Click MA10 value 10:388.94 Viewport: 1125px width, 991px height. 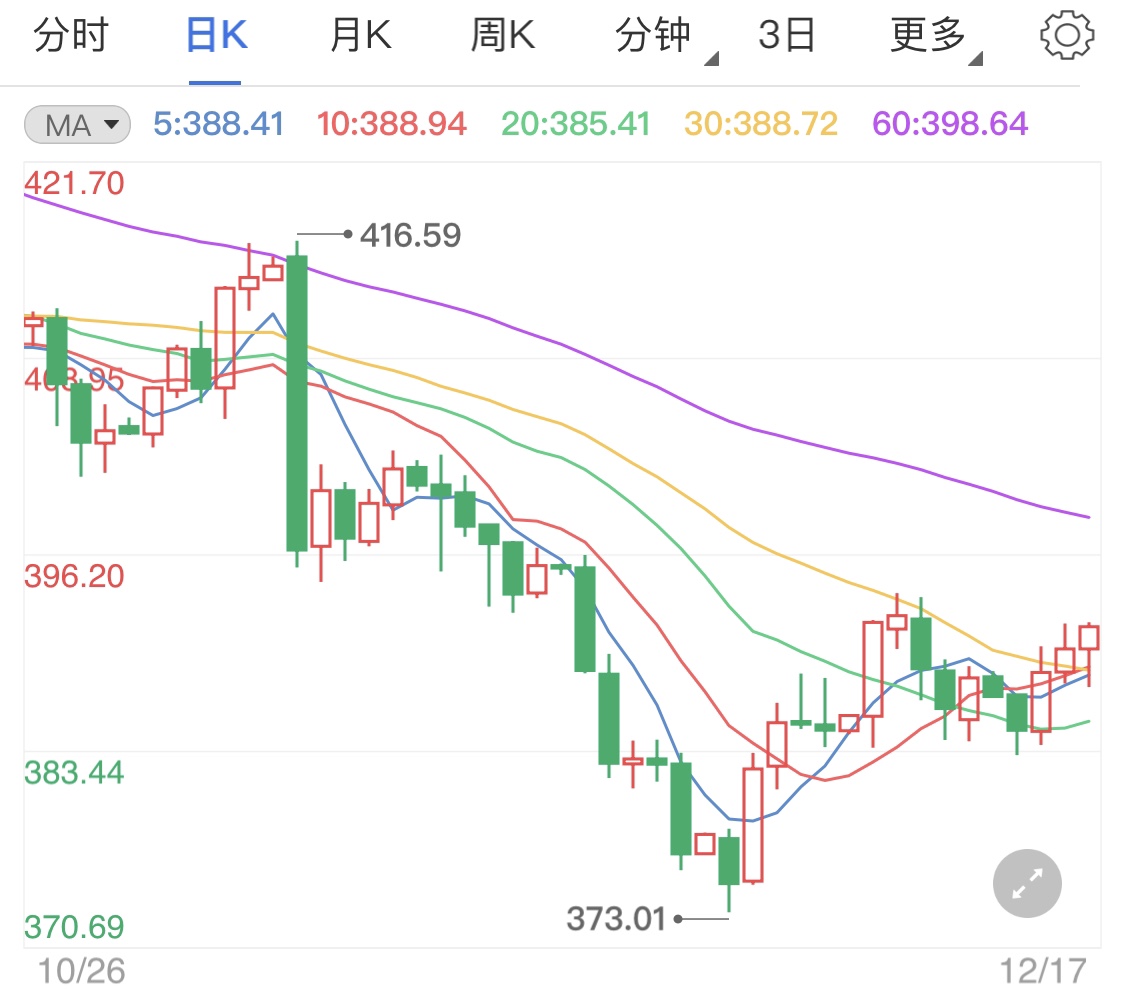click(392, 123)
